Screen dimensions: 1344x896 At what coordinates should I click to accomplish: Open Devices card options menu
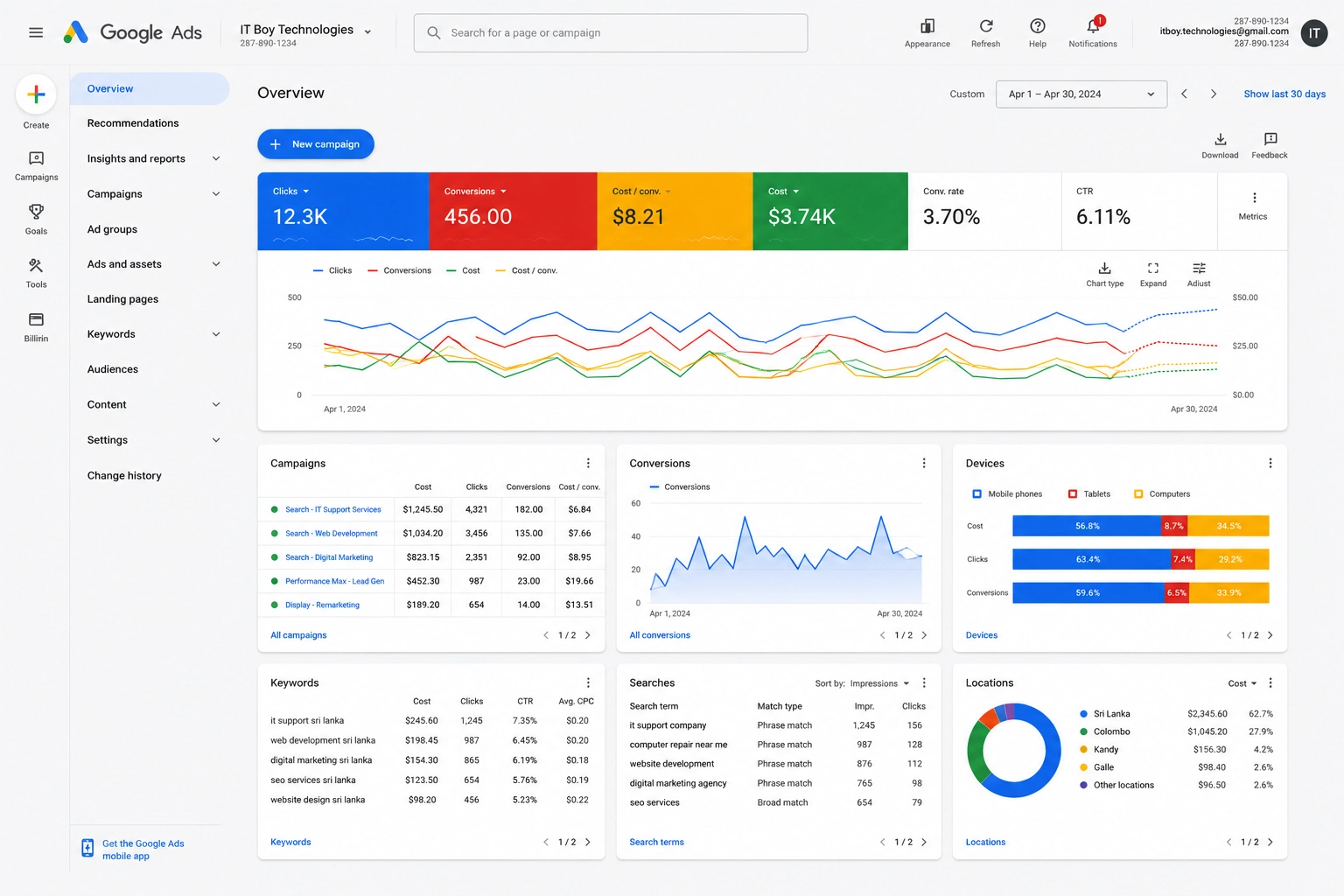pos(1270,463)
